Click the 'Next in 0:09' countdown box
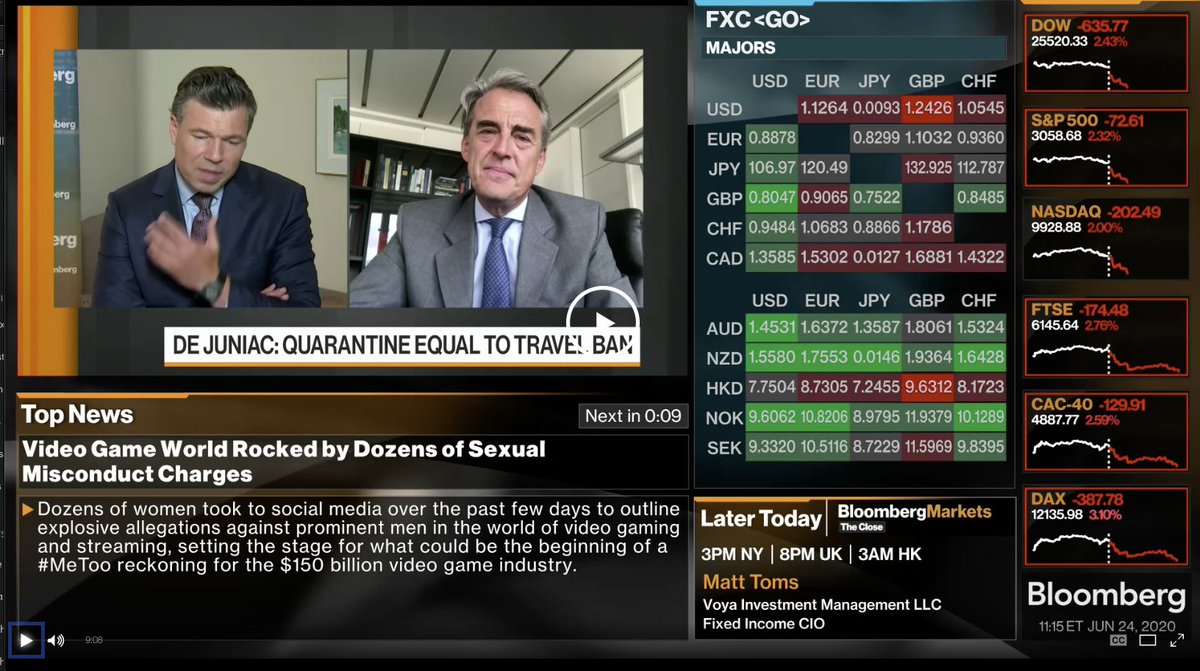Screen dimensions: 1200x671 (x=633, y=416)
